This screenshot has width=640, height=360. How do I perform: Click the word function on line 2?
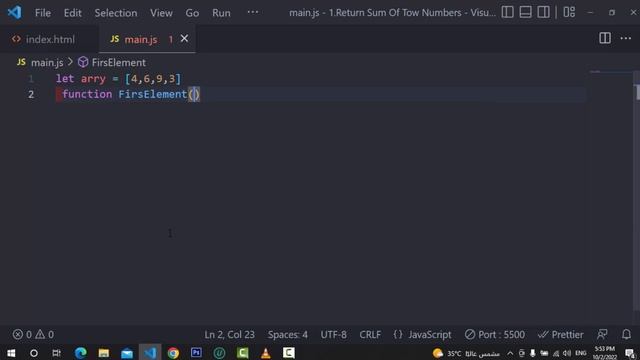point(87,94)
